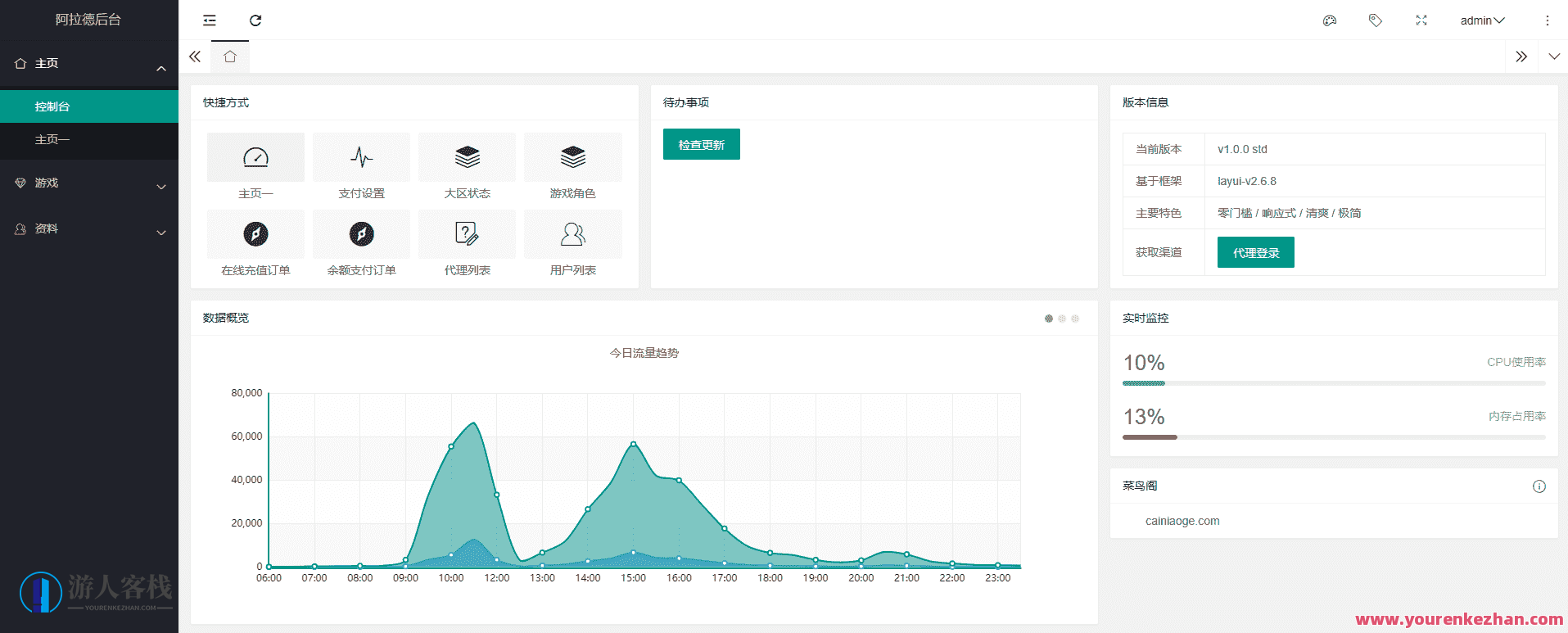
Task: Toggle fullscreen mode icon
Action: coord(1421,20)
